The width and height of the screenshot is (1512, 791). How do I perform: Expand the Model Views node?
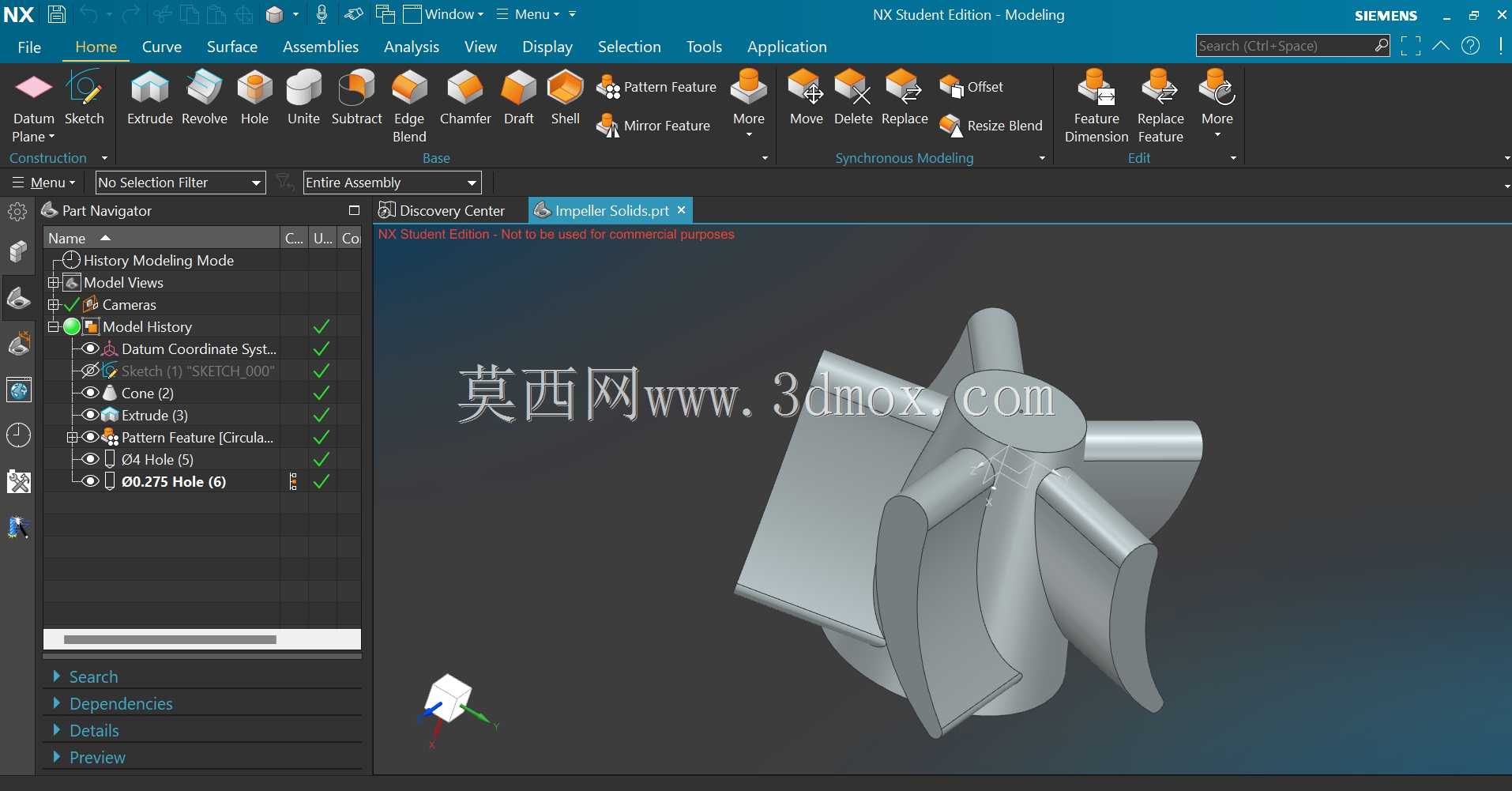pos(54,282)
